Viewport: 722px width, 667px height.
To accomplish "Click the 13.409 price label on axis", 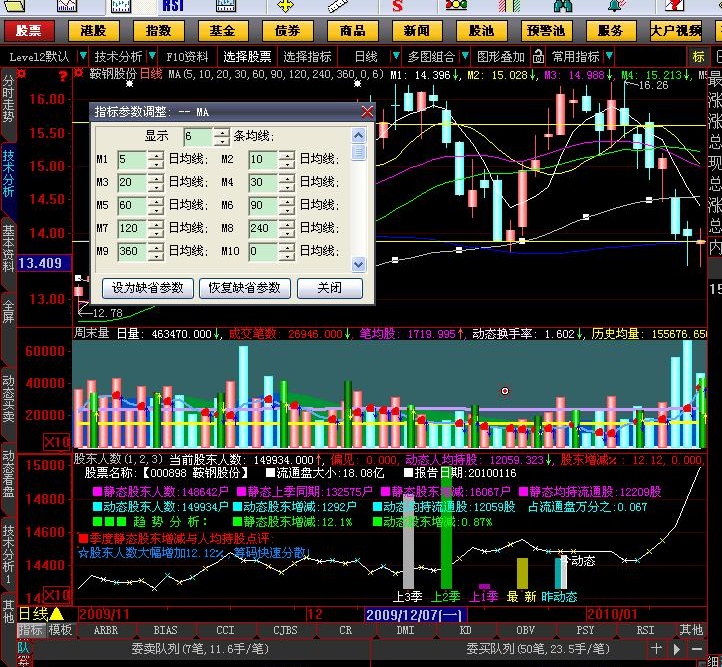I will [44, 263].
